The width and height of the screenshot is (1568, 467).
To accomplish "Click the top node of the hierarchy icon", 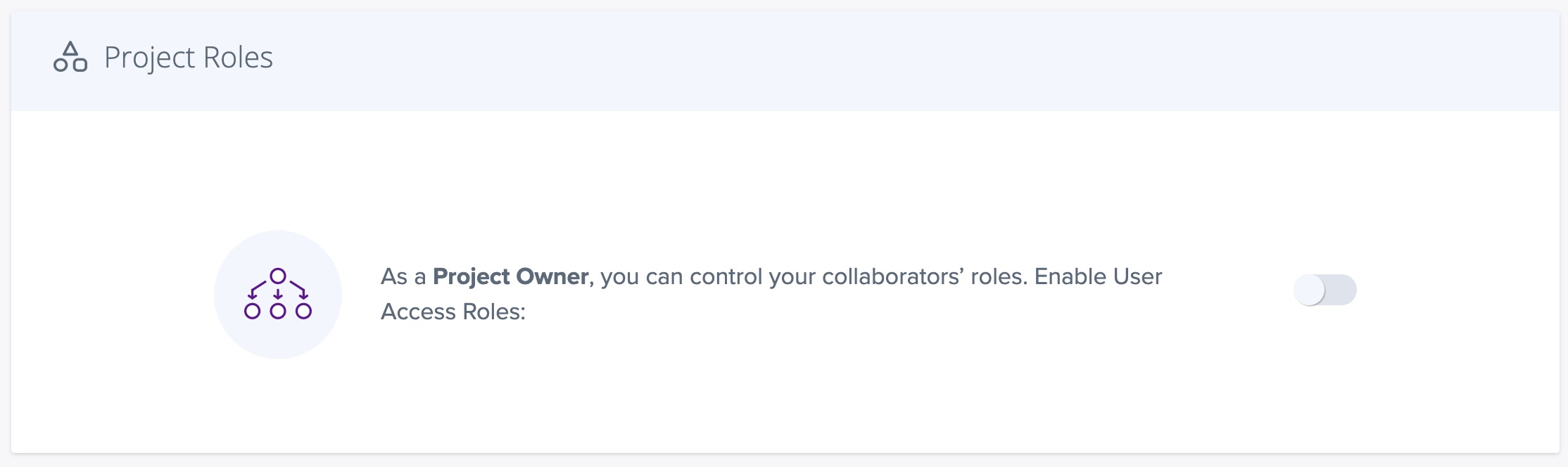I will pos(278,275).
